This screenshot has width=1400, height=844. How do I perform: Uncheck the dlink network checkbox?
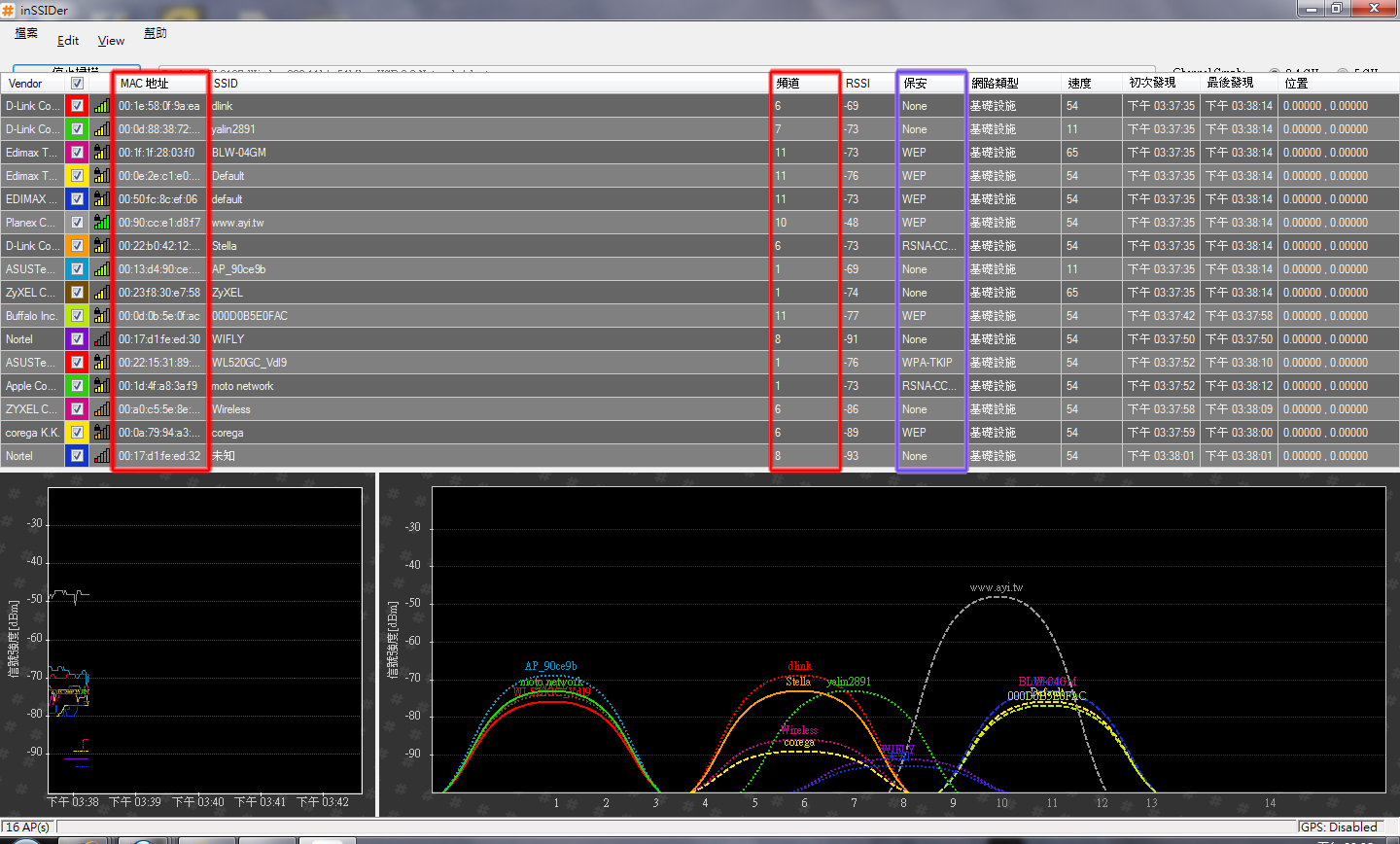[77, 106]
